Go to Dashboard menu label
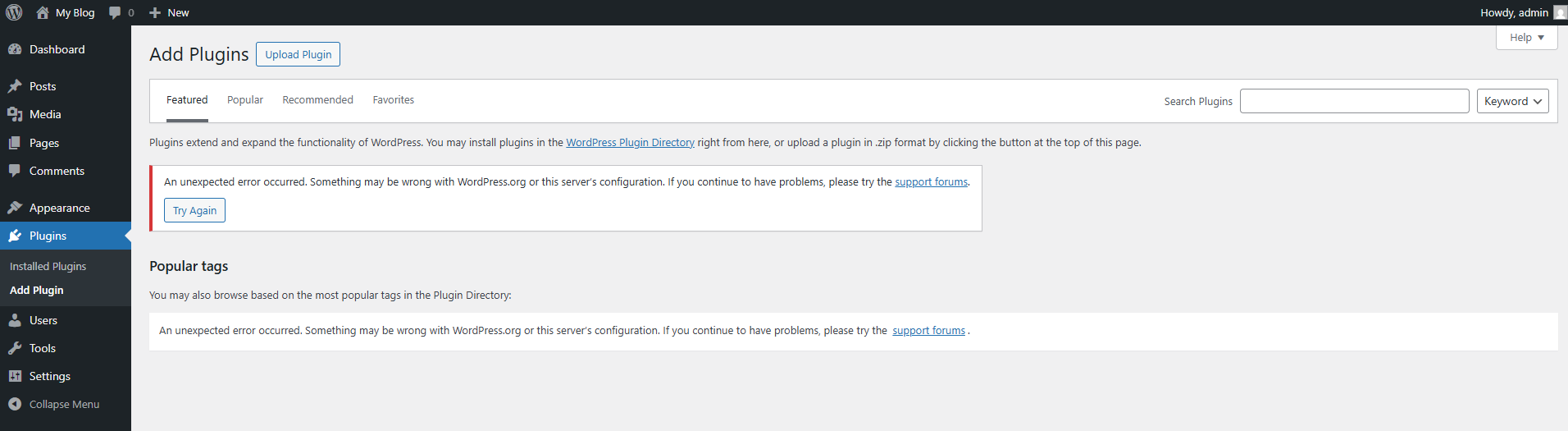Screen dimensions: 1568x431 tap(57, 49)
